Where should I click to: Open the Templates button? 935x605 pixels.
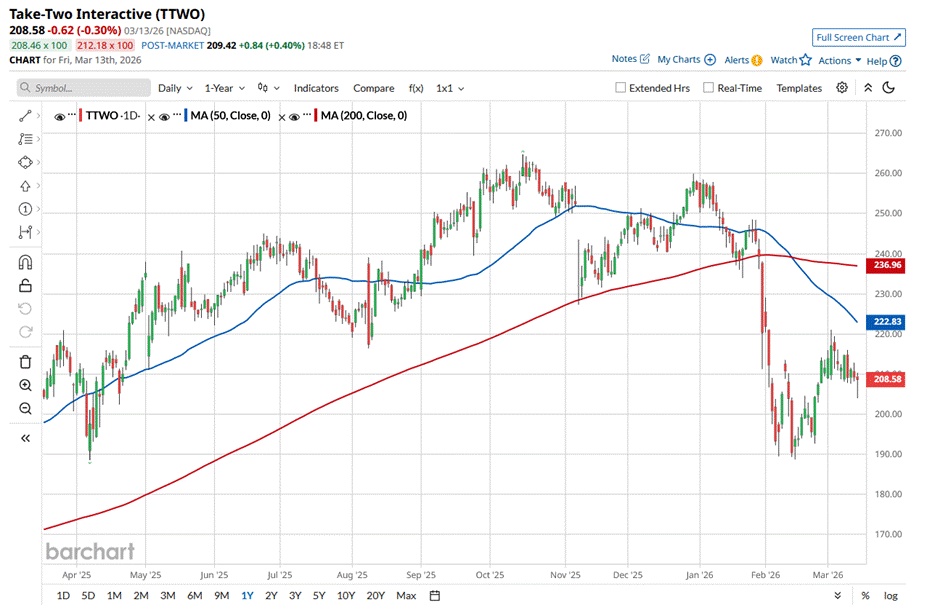tap(799, 88)
